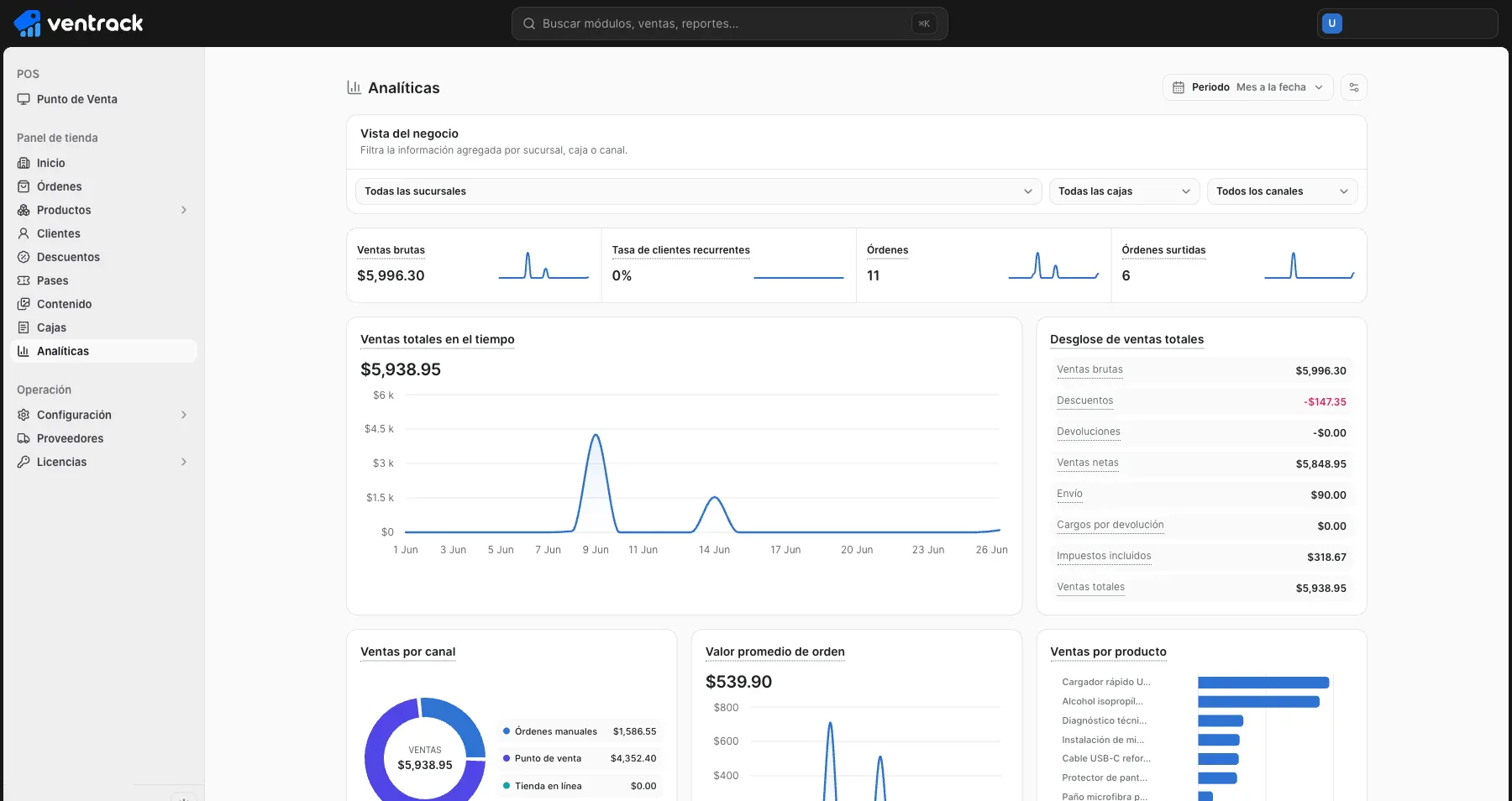This screenshot has width=1512, height=801.
Task: Click the Pases ticket icon
Action: tap(24, 280)
